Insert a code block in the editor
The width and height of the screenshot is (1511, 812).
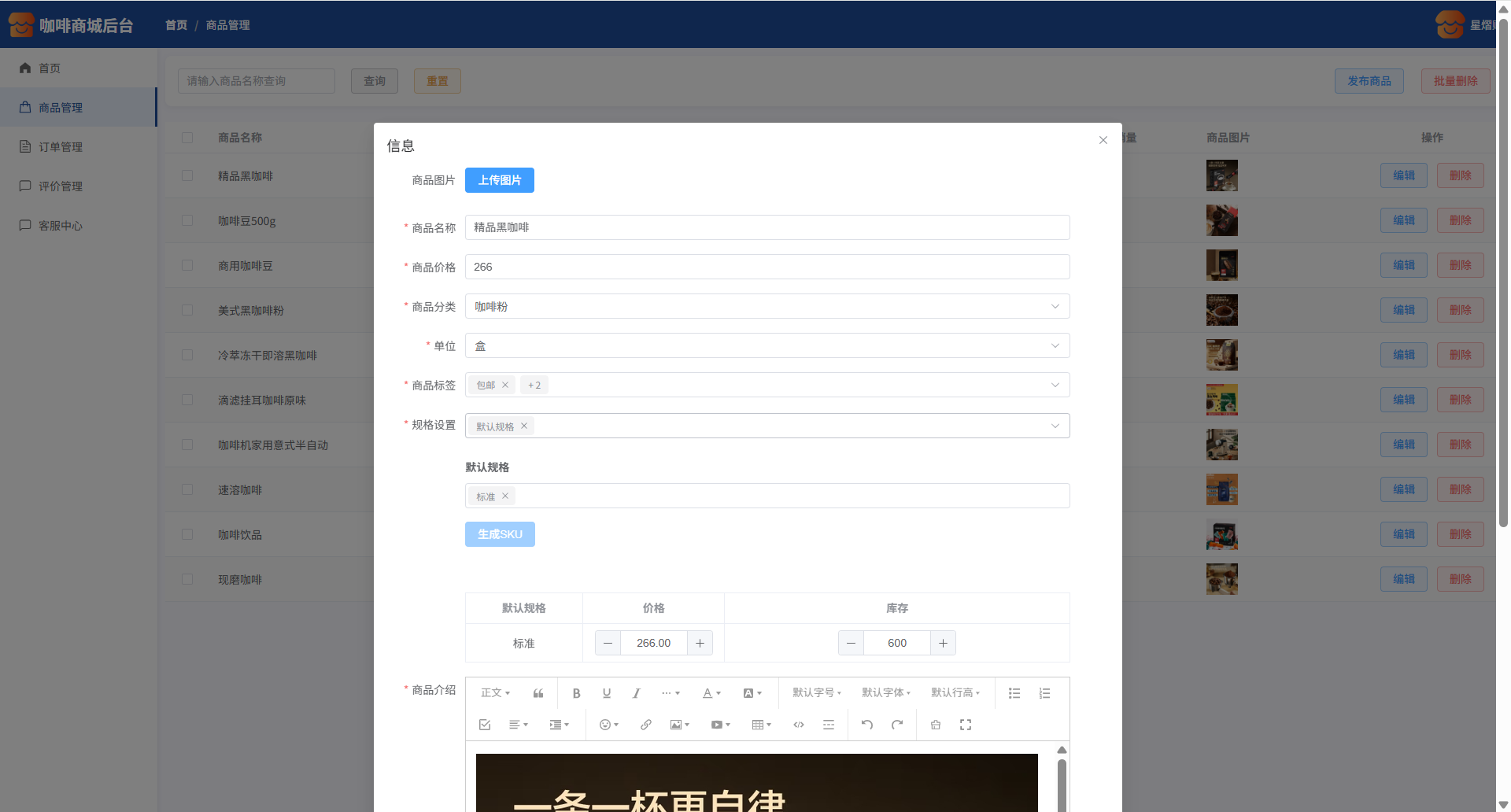coord(798,725)
